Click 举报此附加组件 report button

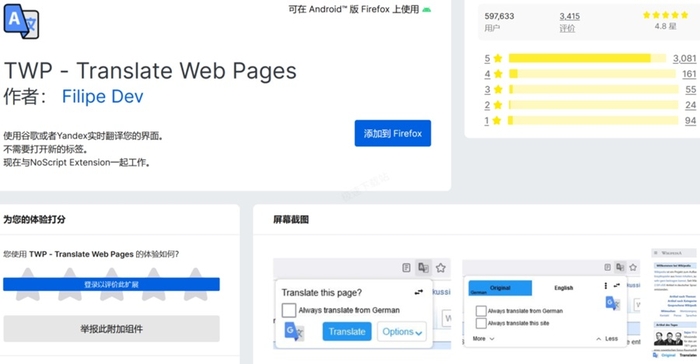(111, 329)
